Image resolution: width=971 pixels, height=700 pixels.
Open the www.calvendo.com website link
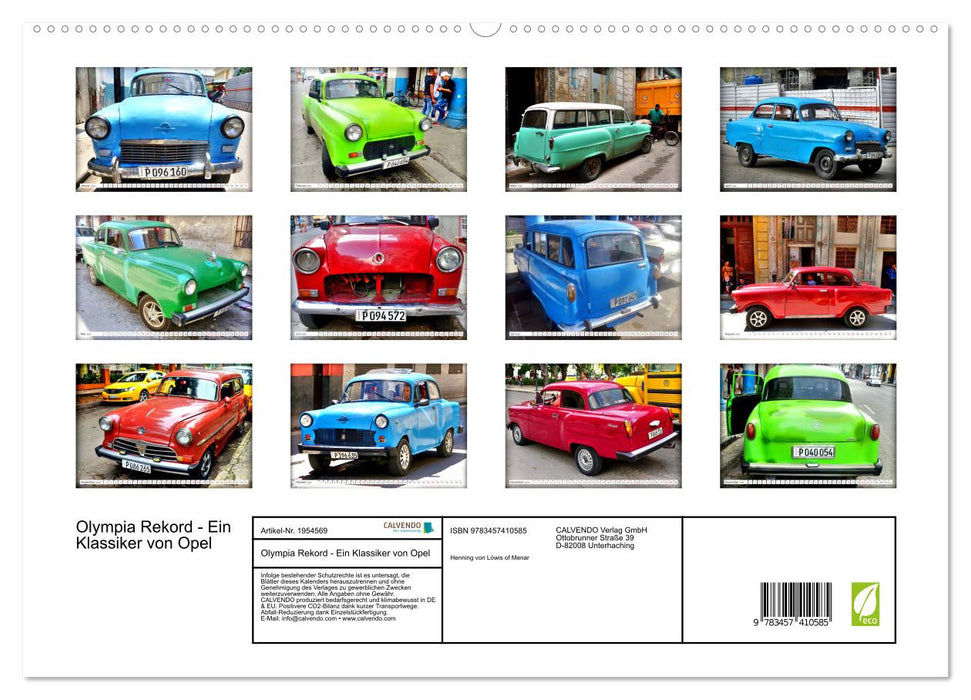pos(368,619)
